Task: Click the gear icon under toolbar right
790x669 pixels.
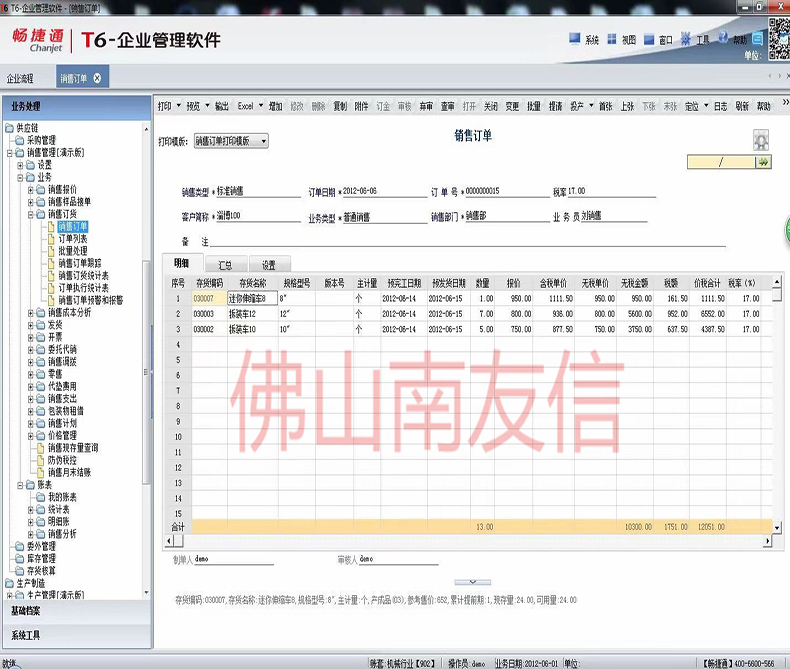Action: [x=761, y=140]
